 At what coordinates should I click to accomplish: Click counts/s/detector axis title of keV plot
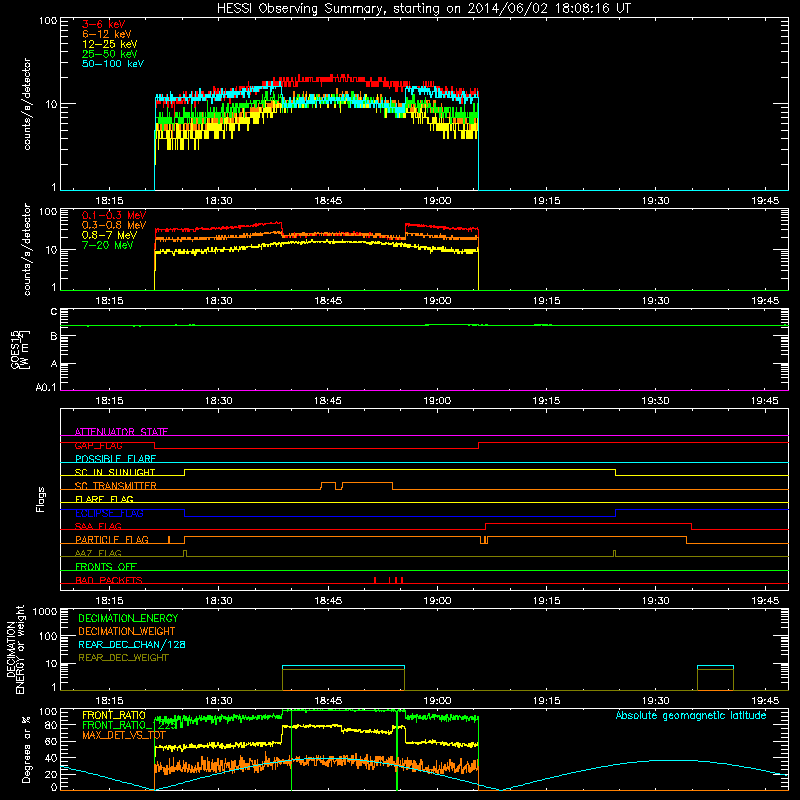click(x=27, y=104)
